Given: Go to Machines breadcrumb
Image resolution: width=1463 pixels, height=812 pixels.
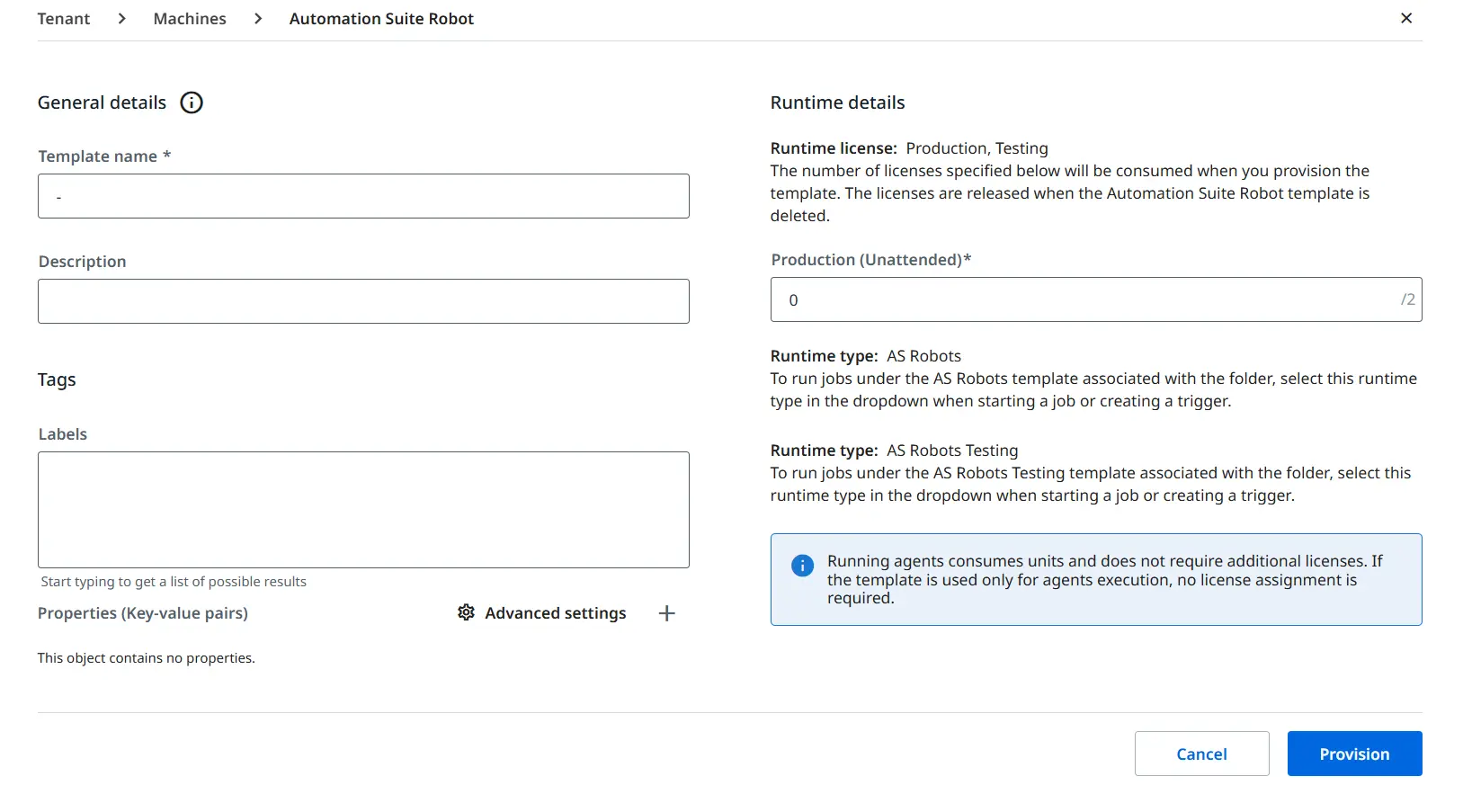Looking at the screenshot, I should coord(190,19).
